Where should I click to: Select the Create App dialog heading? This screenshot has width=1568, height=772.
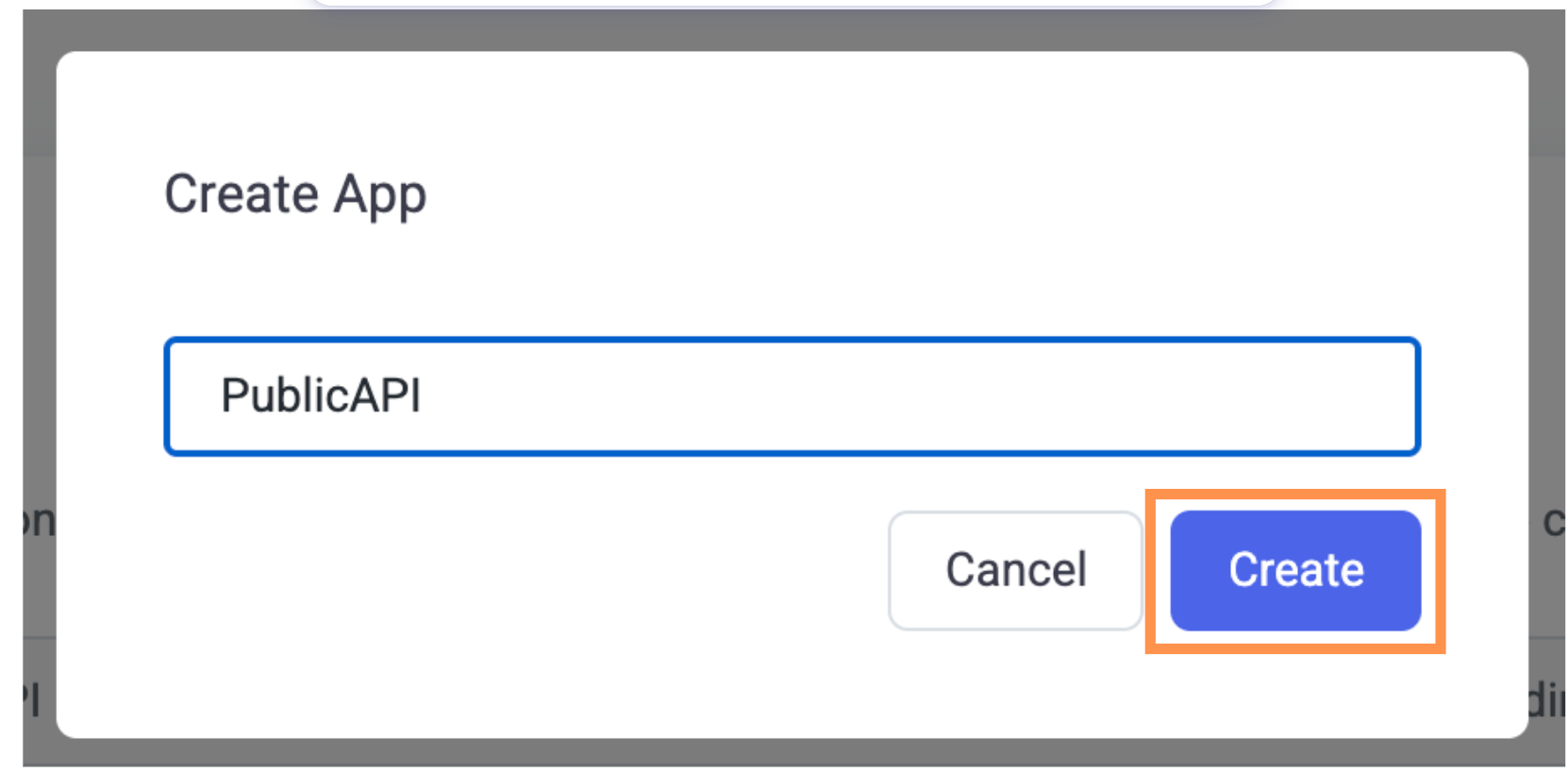coord(295,195)
